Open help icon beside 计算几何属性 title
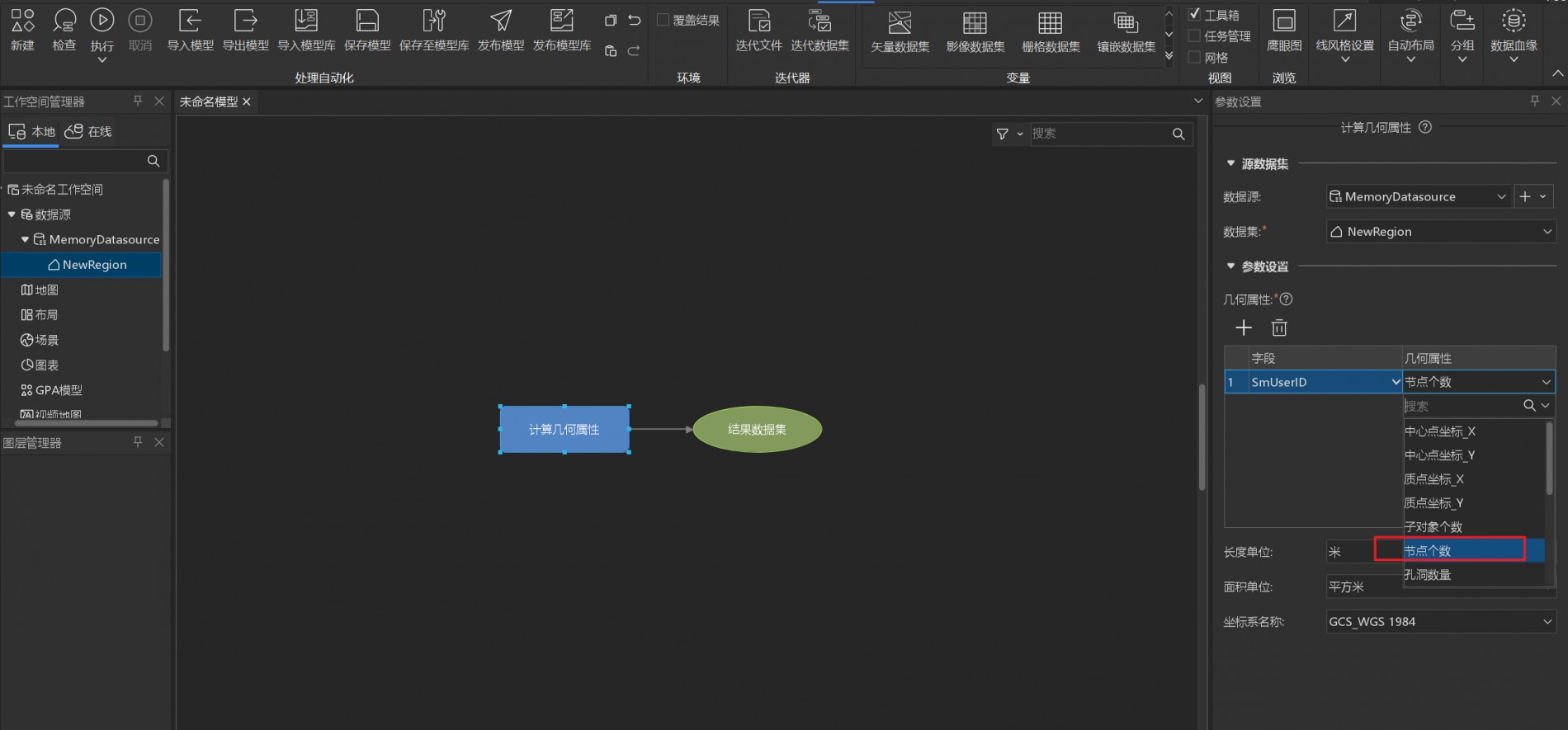Screen dimensions: 1568x730 click(x=1425, y=127)
